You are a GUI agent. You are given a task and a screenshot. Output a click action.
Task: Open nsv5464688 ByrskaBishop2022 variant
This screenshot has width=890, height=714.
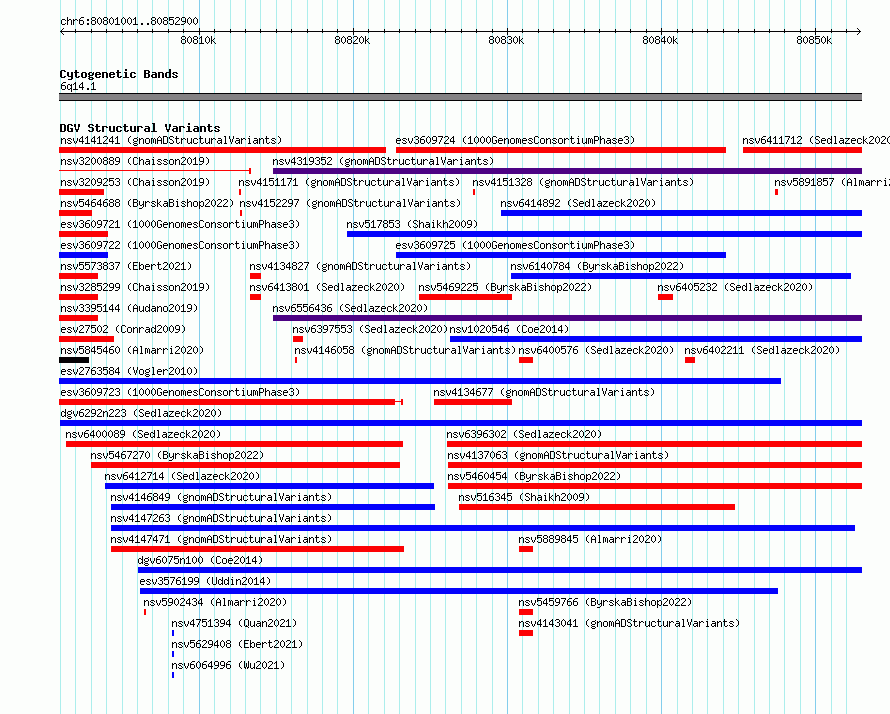click(x=147, y=203)
